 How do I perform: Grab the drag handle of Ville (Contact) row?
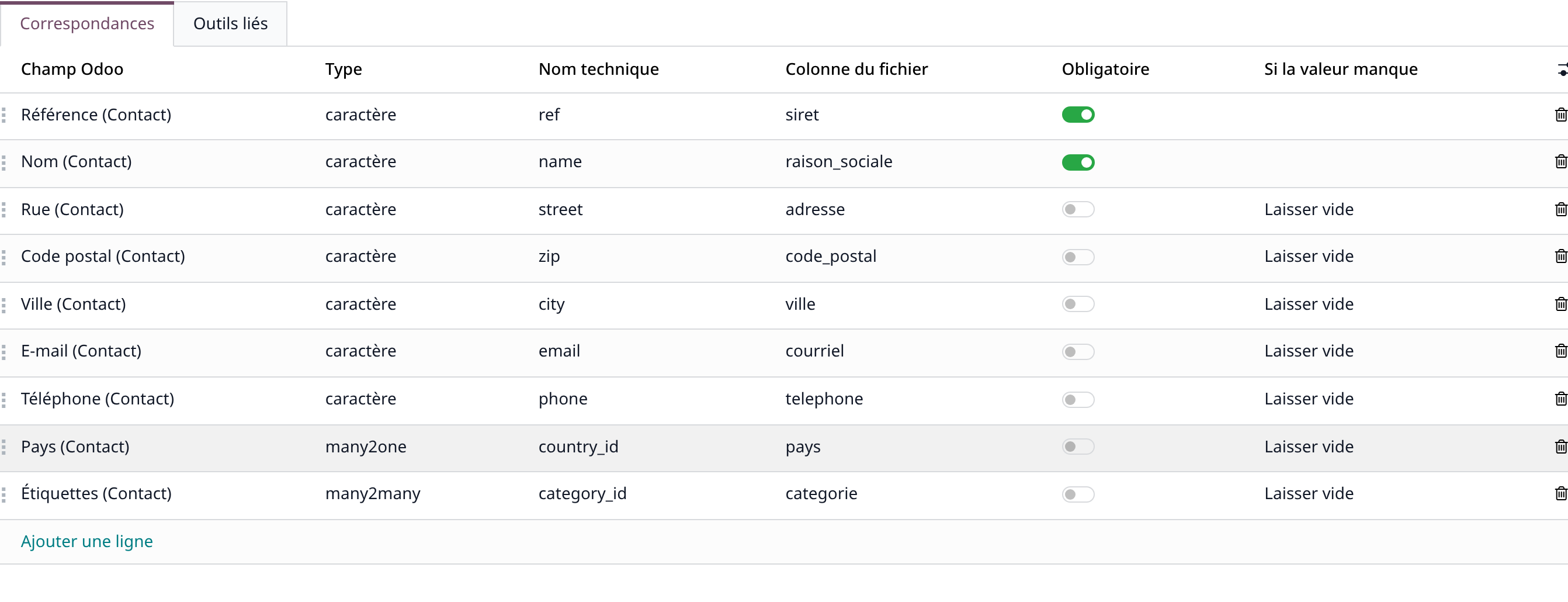point(4,305)
